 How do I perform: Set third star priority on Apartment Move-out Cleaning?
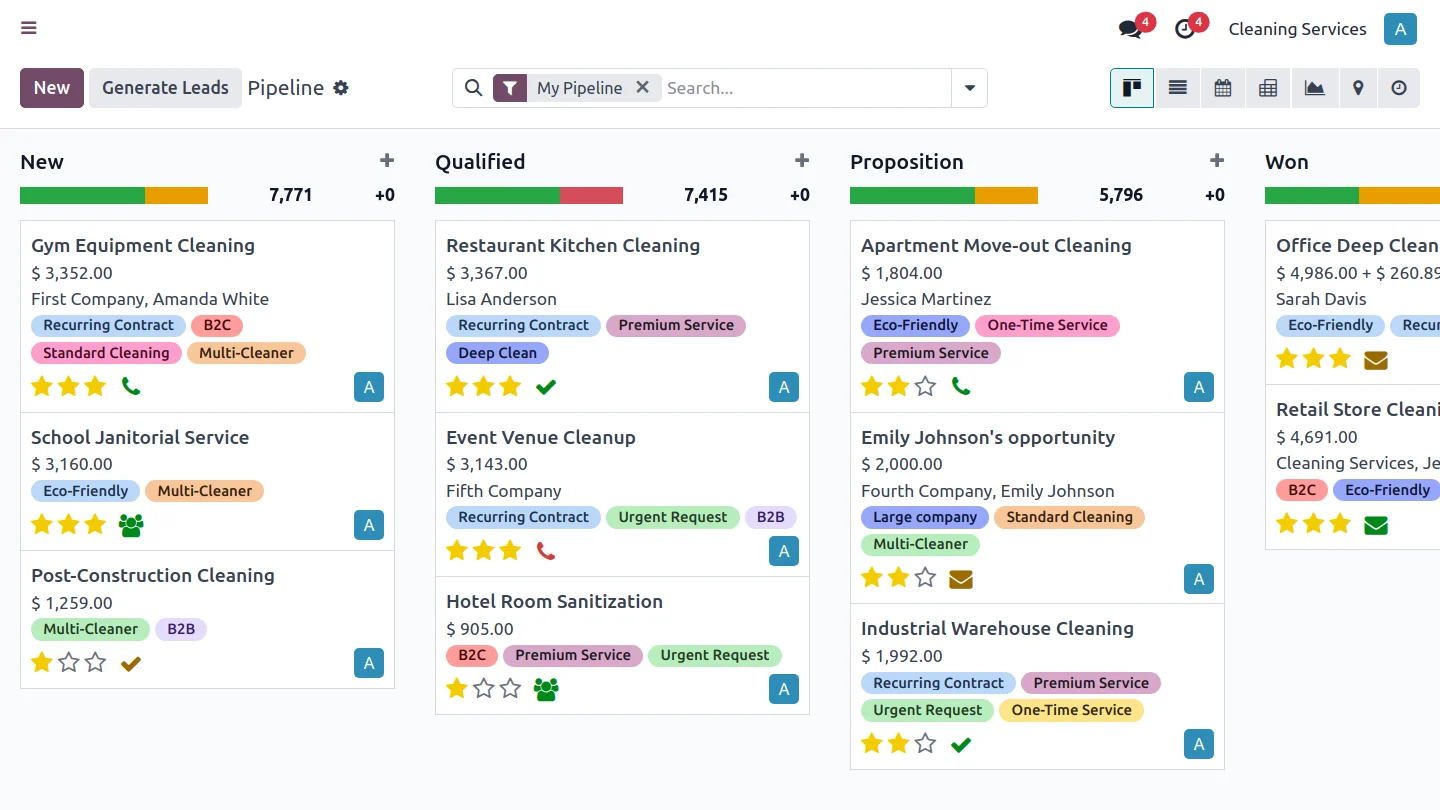925,386
